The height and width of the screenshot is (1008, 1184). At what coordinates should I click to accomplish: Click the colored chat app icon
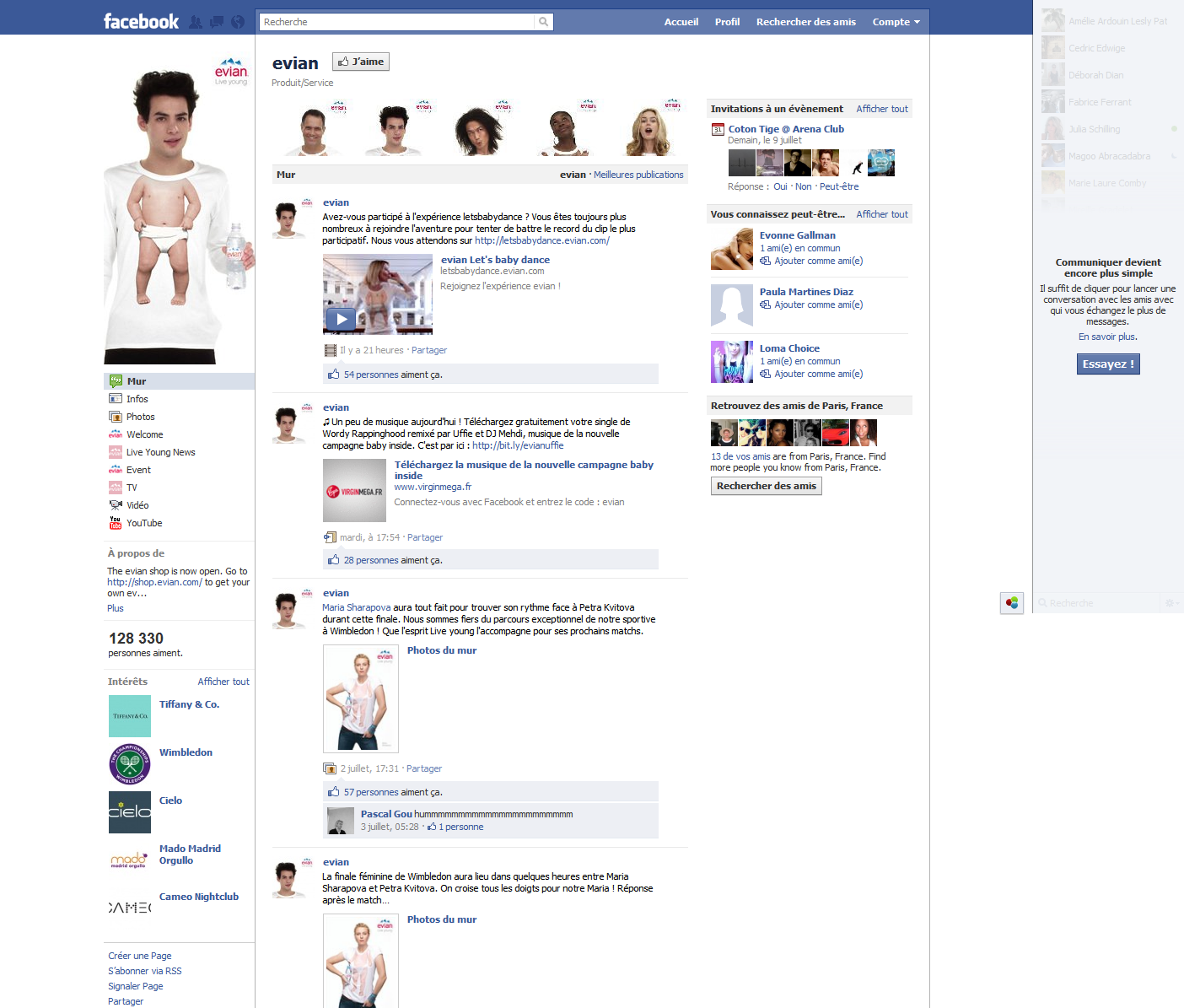point(1012,603)
